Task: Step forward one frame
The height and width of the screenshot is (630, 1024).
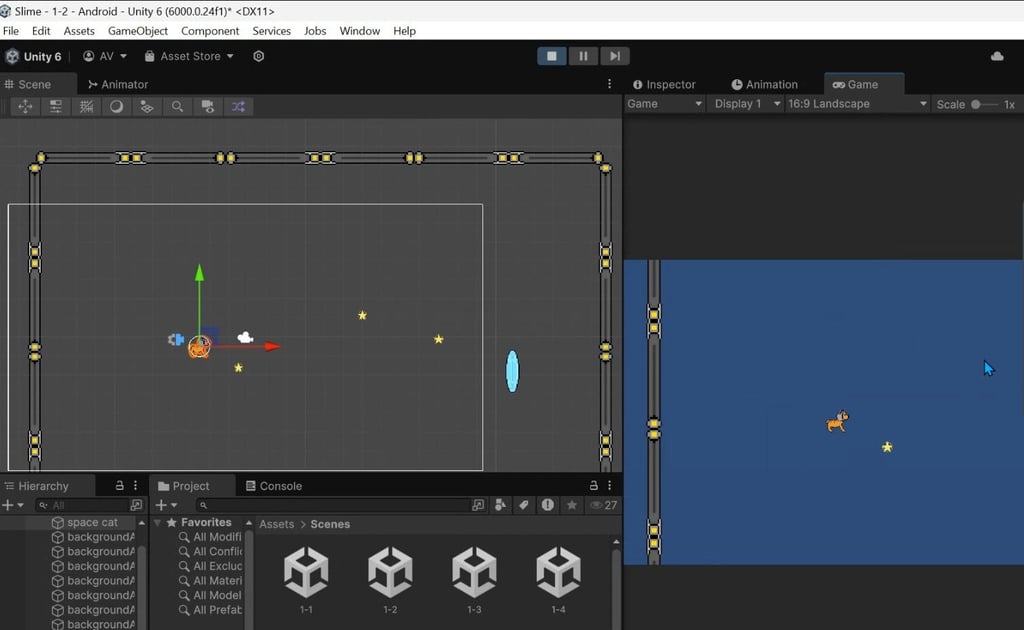Action: tap(615, 56)
